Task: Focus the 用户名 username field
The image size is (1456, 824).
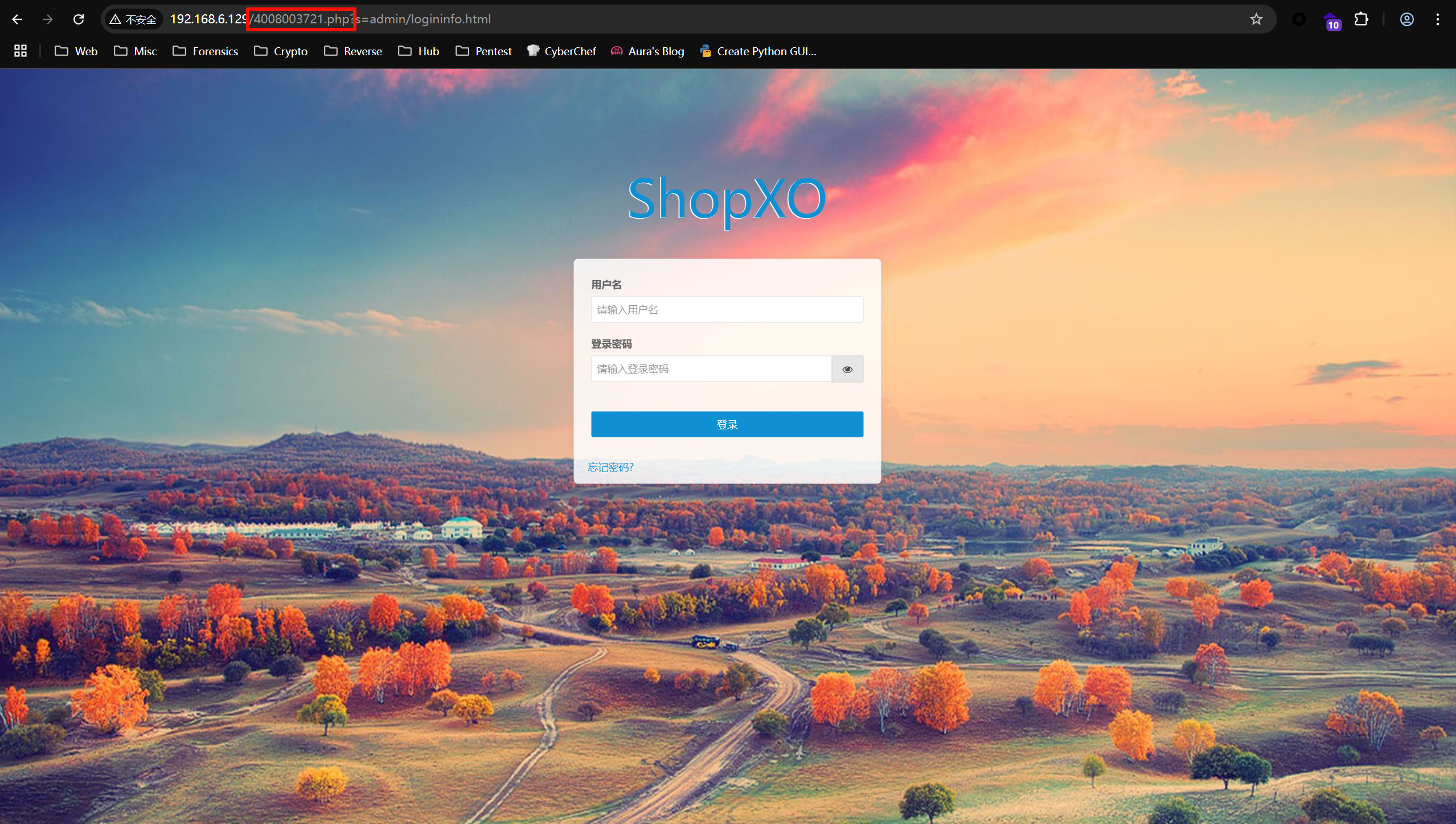Action: pyautogui.click(x=727, y=310)
